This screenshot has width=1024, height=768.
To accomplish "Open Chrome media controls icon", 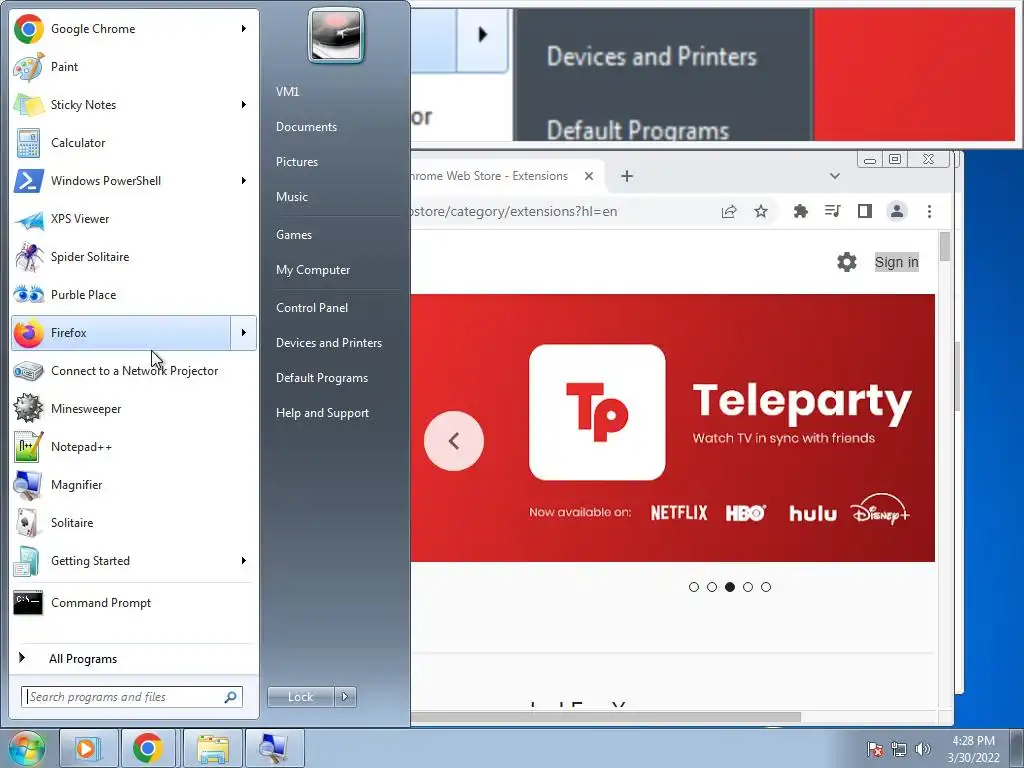I will [833, 211].
